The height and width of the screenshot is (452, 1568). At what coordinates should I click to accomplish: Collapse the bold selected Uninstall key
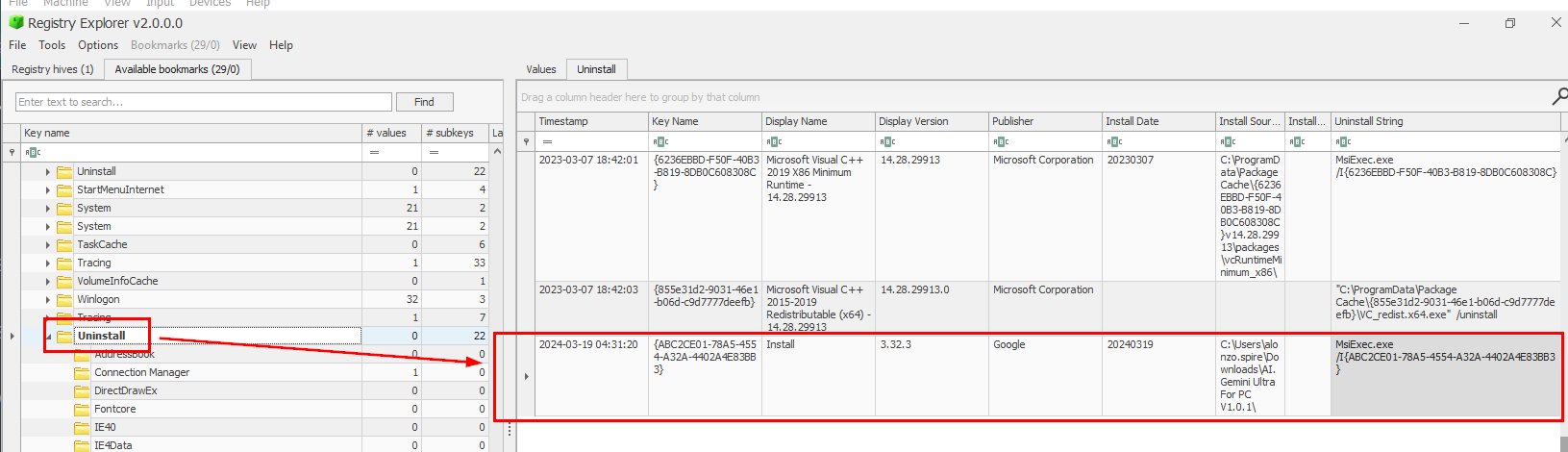48,336
